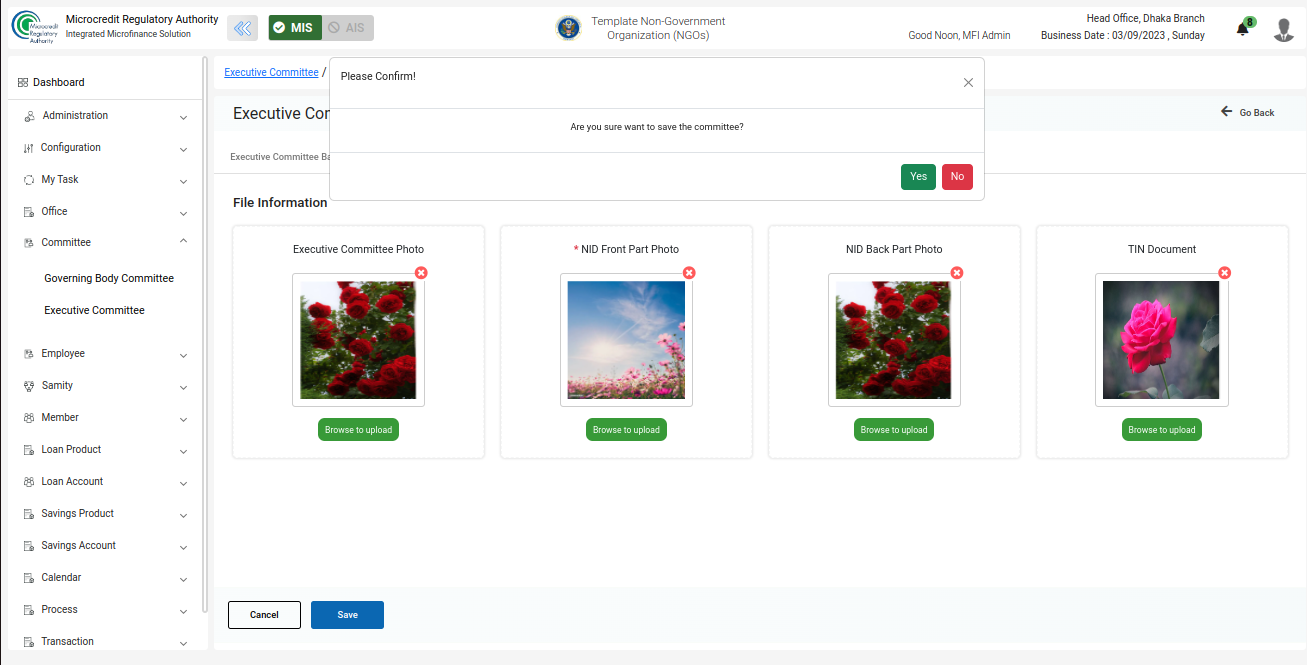Open Executive Committee submenu item
This screenshot has height=665, width=1307.
coord(94,311)
